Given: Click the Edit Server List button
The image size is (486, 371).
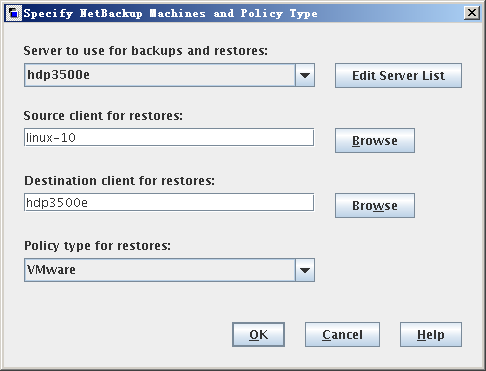Looking at the screenshot, I should 398,76.
